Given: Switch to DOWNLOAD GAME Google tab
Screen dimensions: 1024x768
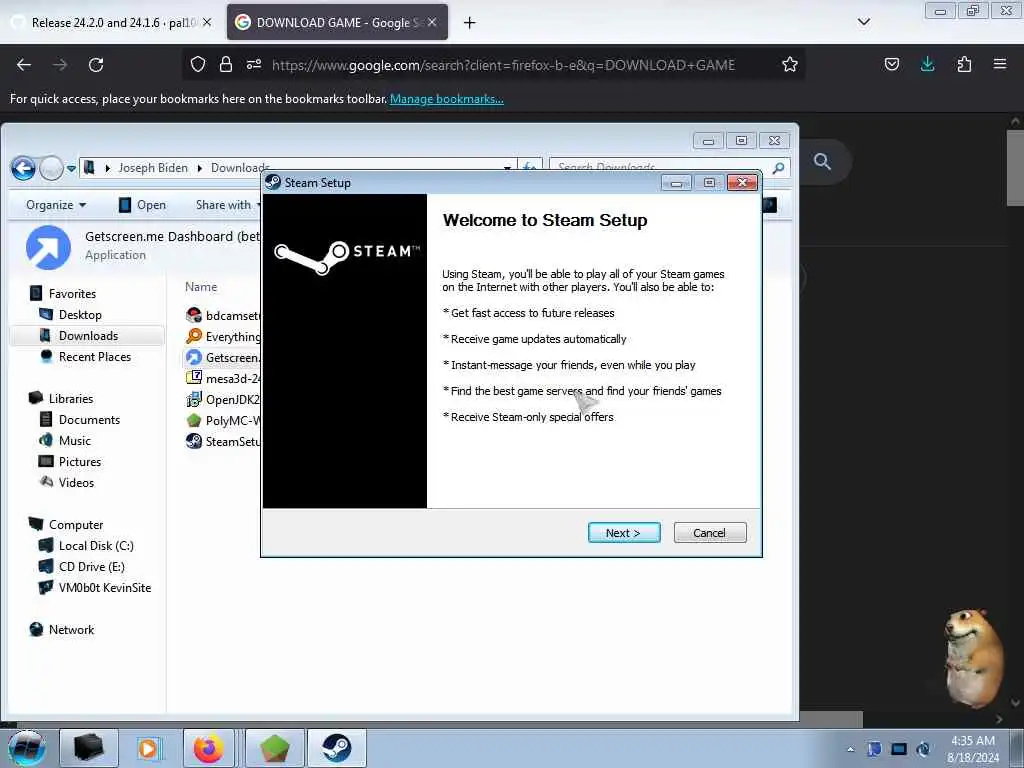Looking at the screenshot, I should (x=337, y=23).
